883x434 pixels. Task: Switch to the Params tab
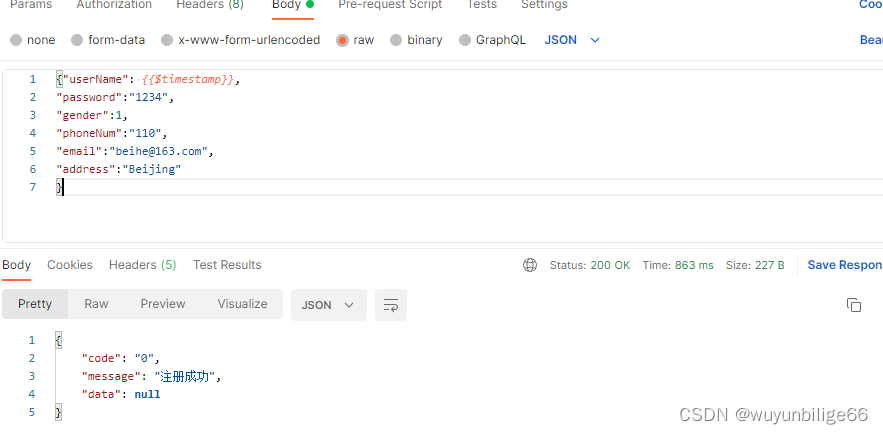31,5
